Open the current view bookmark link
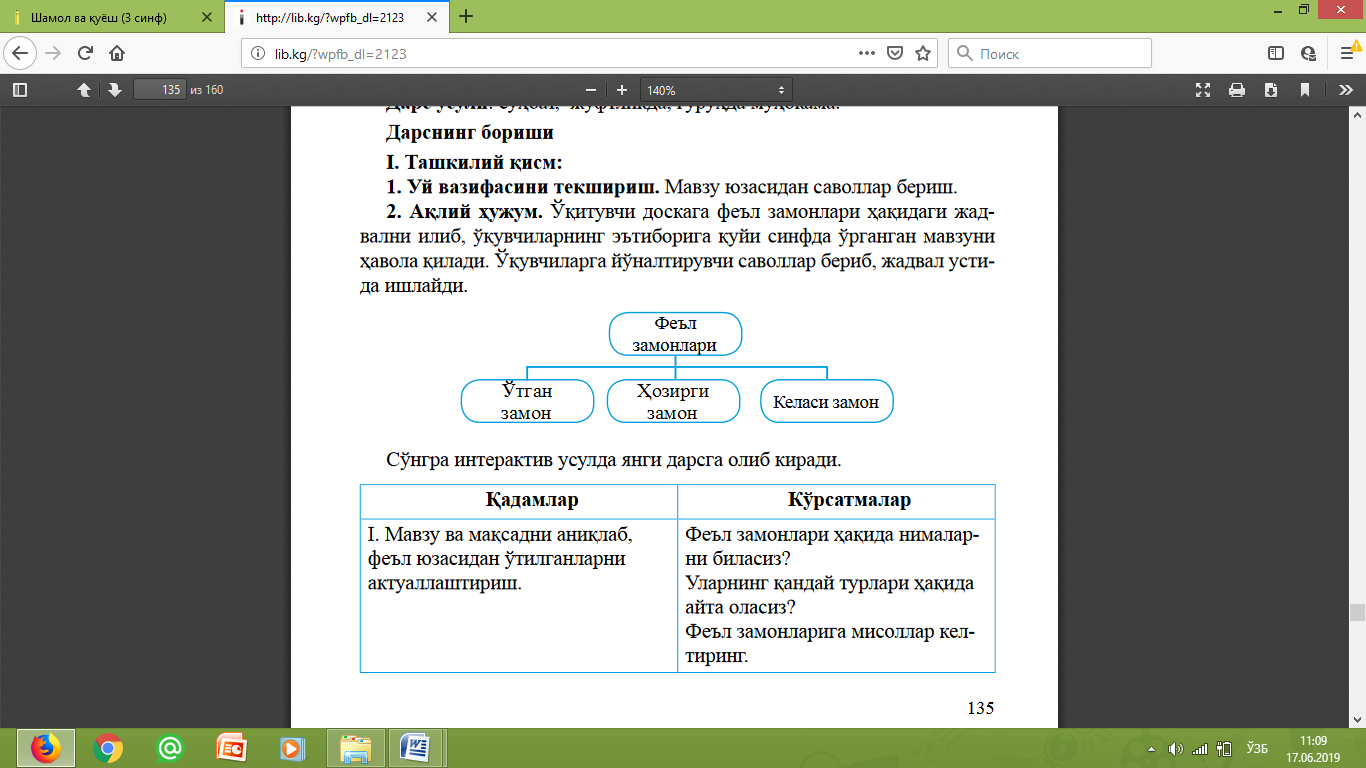Screen dimensions: 1366x768 [x=1305, y=90]
